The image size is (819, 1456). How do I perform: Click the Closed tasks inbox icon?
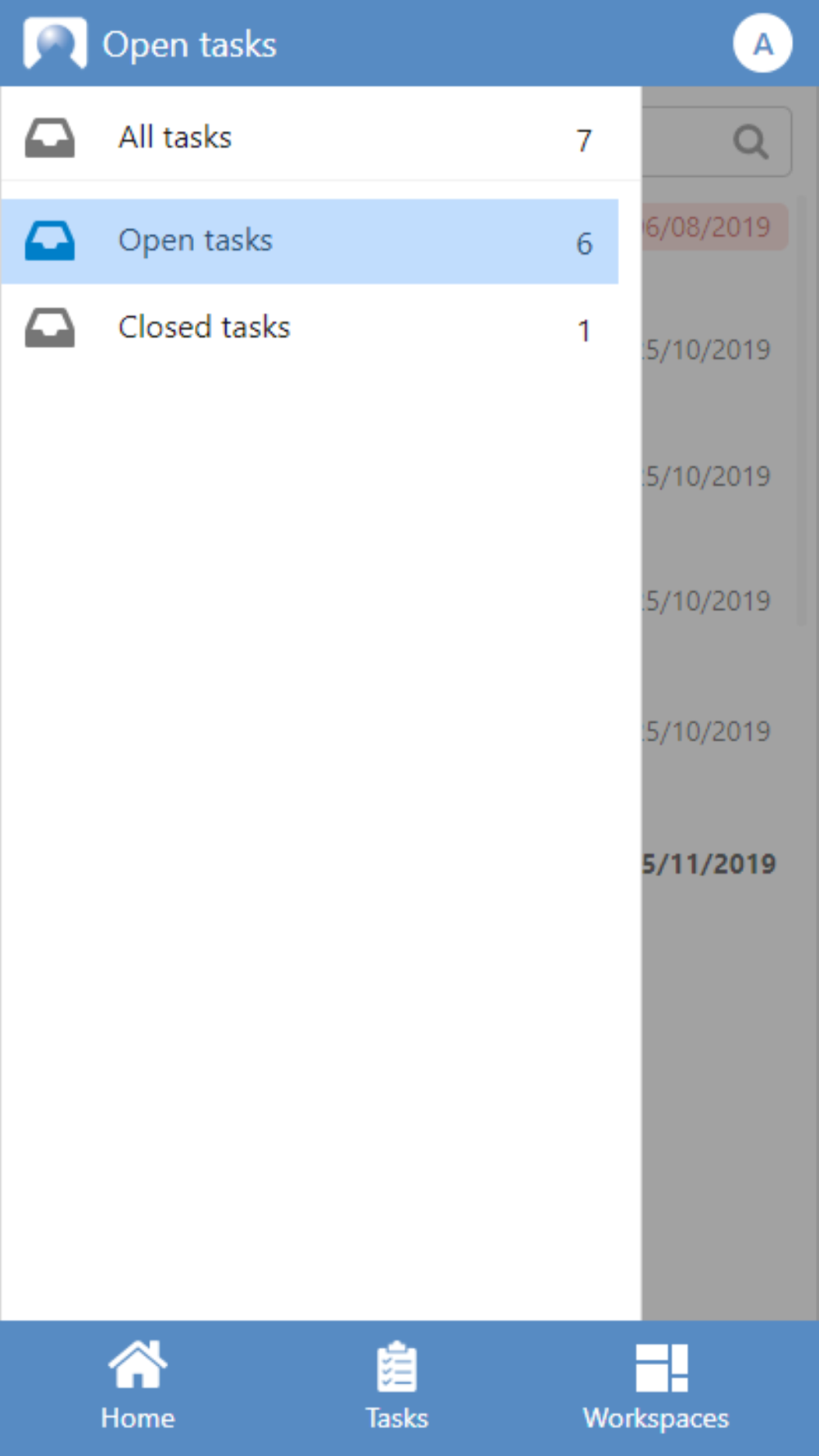pos(50,328)
